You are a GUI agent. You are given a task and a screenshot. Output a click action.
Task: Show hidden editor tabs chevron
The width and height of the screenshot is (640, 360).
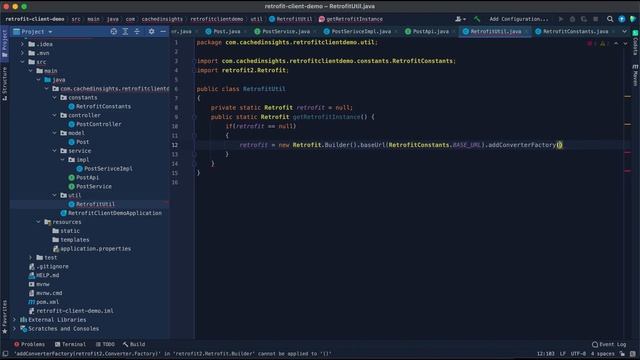pos(624,31)
